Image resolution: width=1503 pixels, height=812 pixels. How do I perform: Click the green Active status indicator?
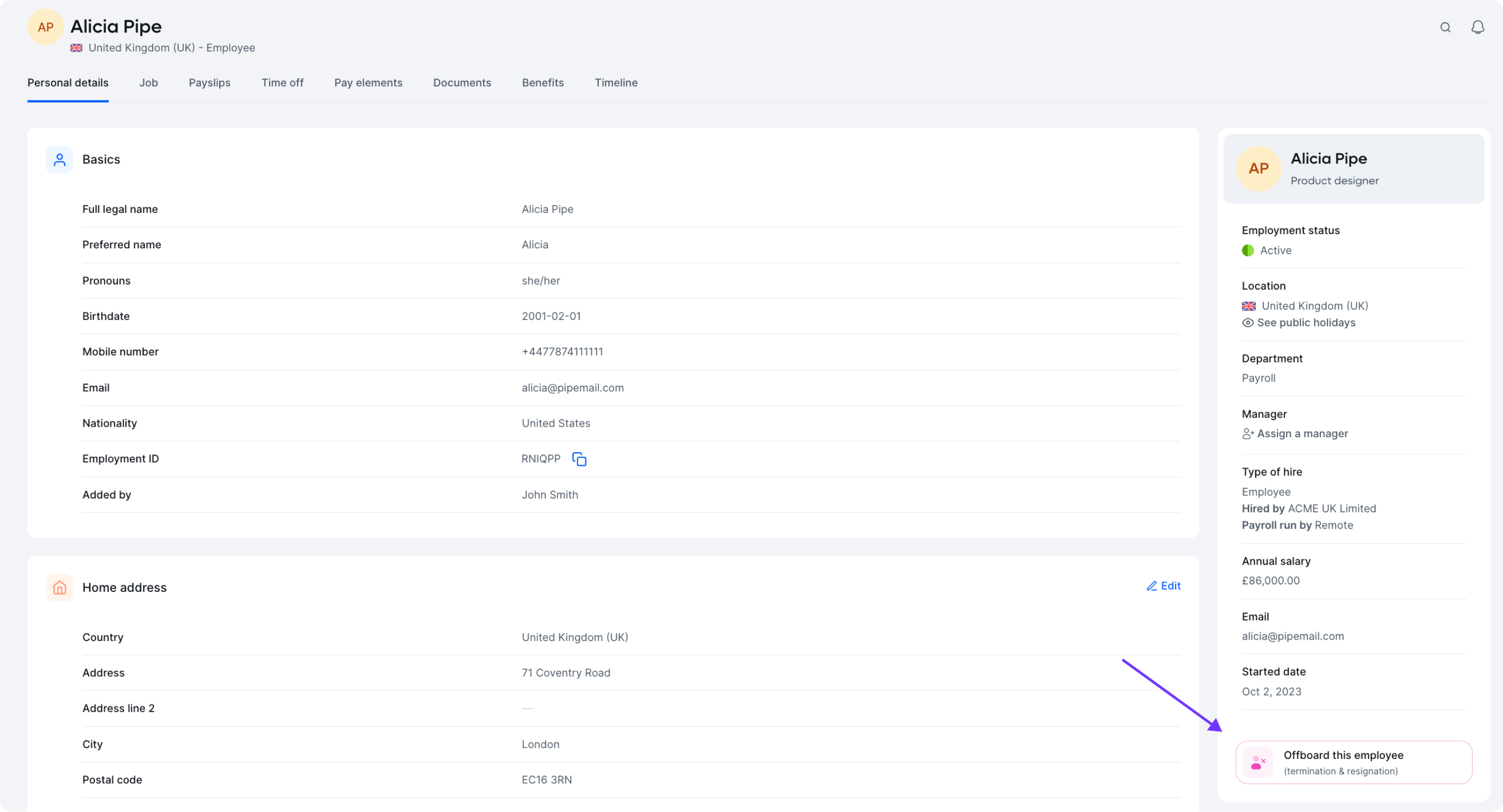coord(1248,250)
